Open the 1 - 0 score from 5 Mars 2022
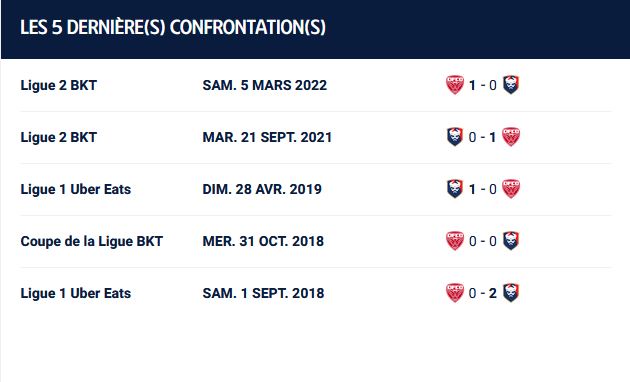 (483, 85)
